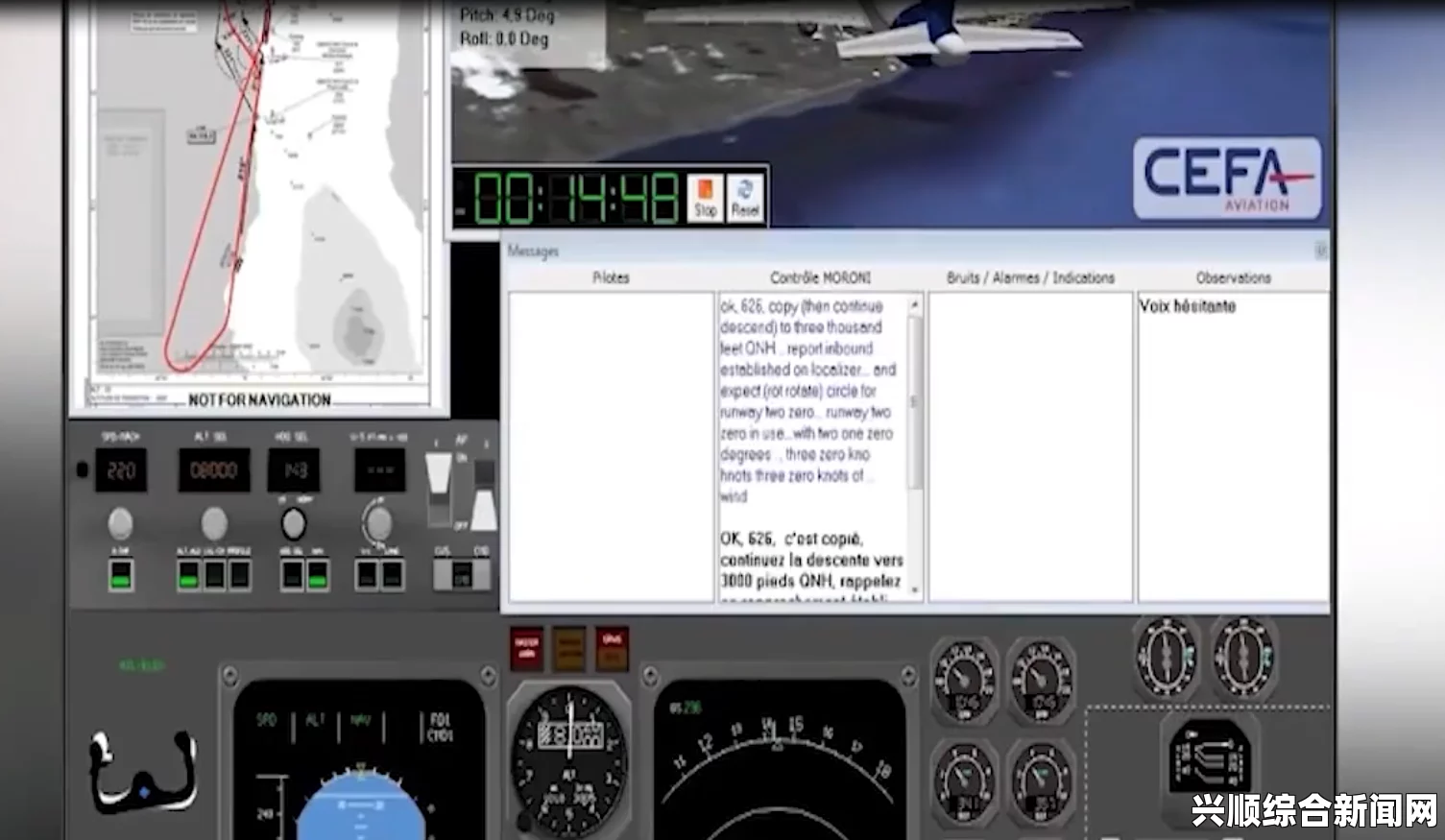Click the scroll-down arrow in Contrôle MORONI
1445x840 pixels.
click(914, 589)
